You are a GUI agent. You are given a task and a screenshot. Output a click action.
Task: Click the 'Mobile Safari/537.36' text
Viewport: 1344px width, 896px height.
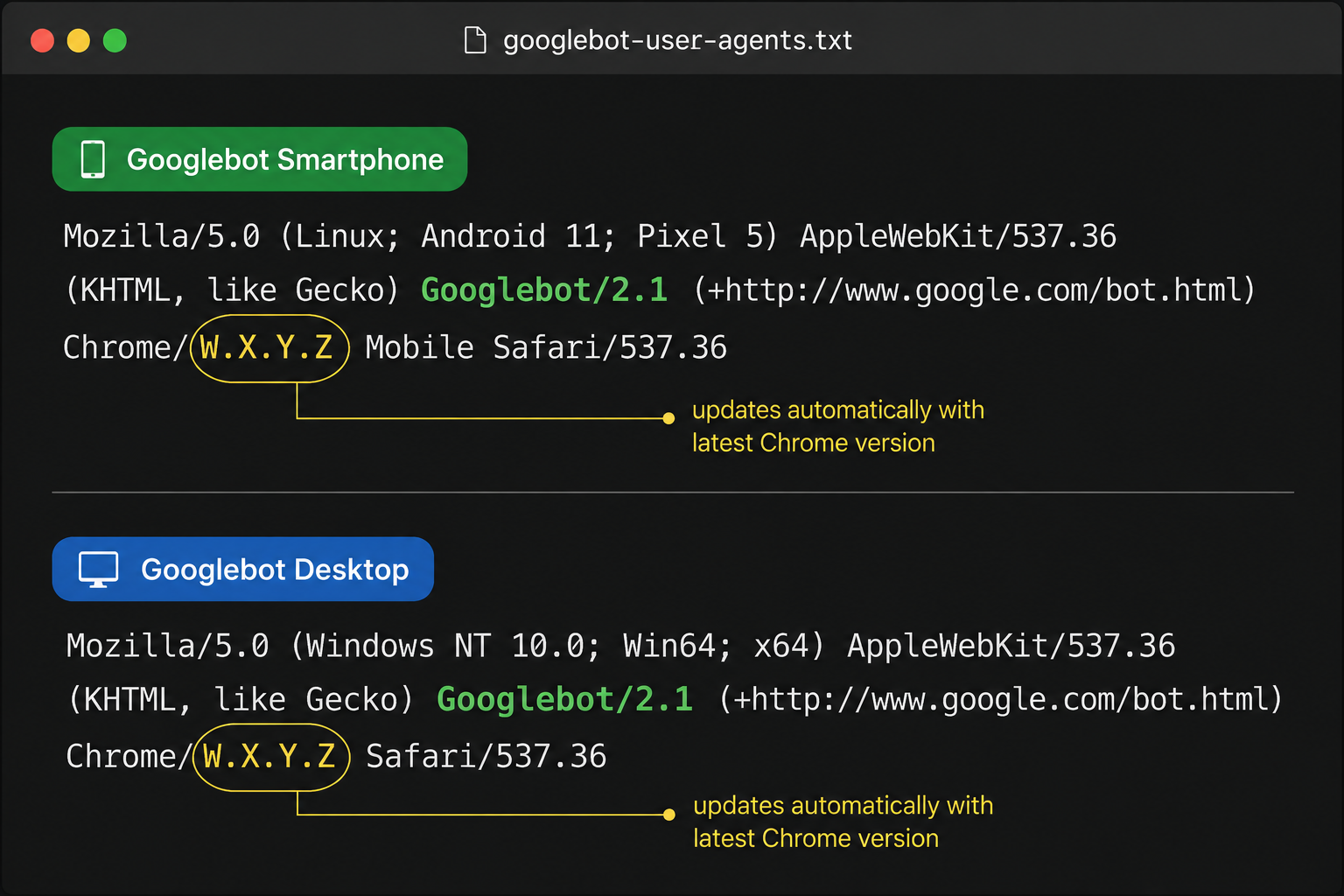[546, 347]
